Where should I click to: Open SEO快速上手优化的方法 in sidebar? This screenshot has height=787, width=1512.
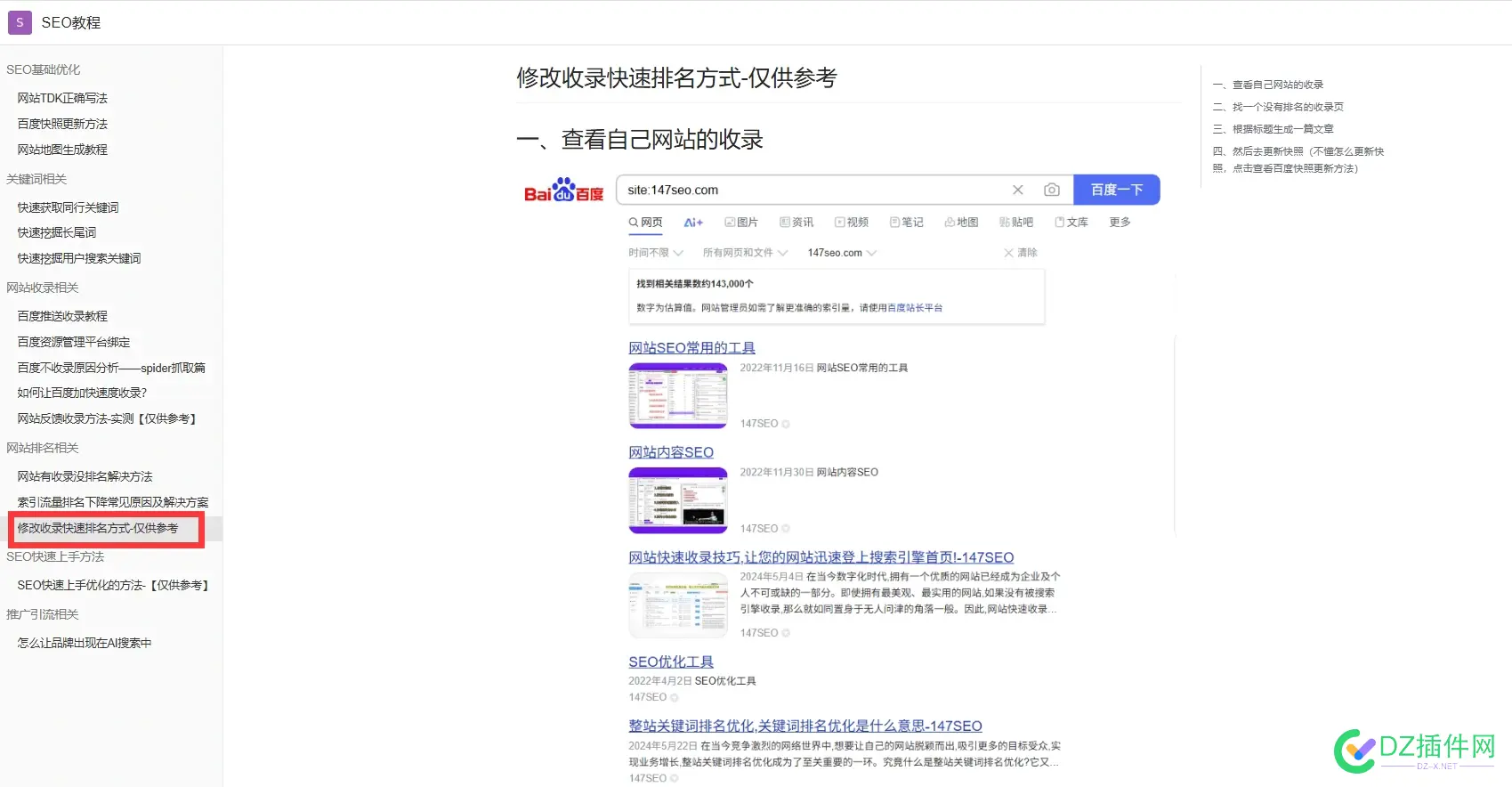pos(113,585)
